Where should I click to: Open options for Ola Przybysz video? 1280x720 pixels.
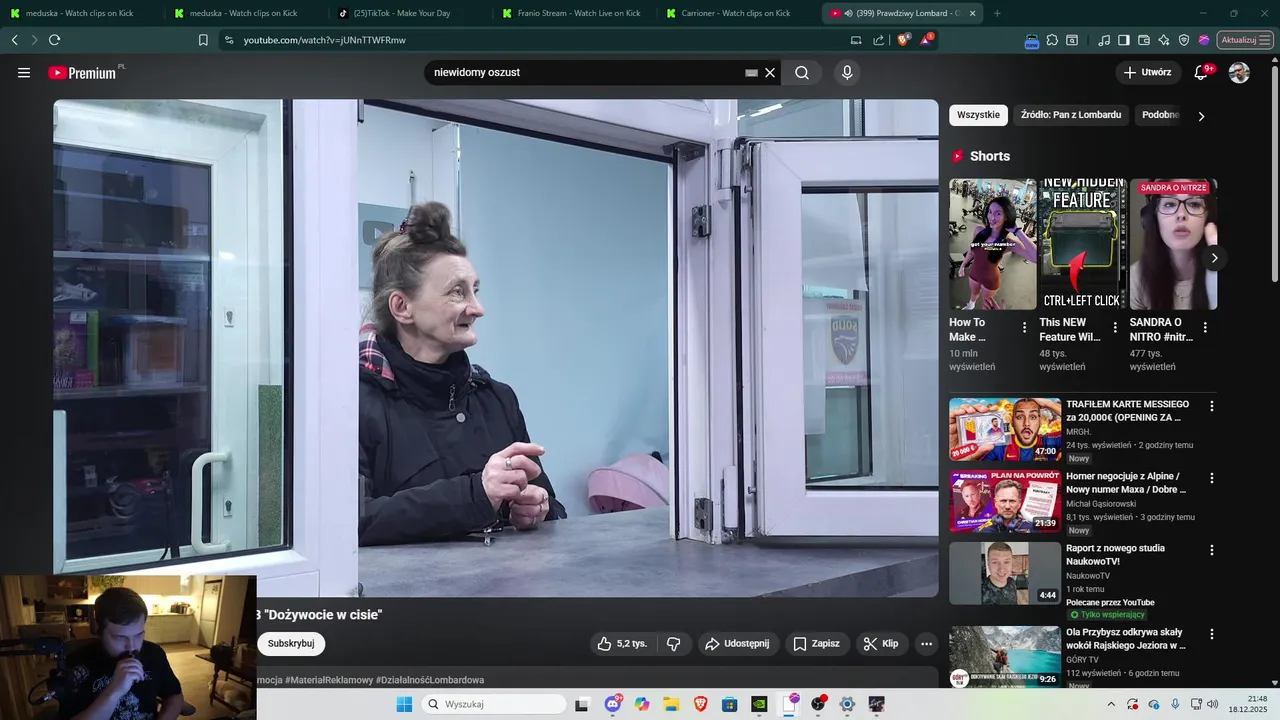[x=1212, y=634]
